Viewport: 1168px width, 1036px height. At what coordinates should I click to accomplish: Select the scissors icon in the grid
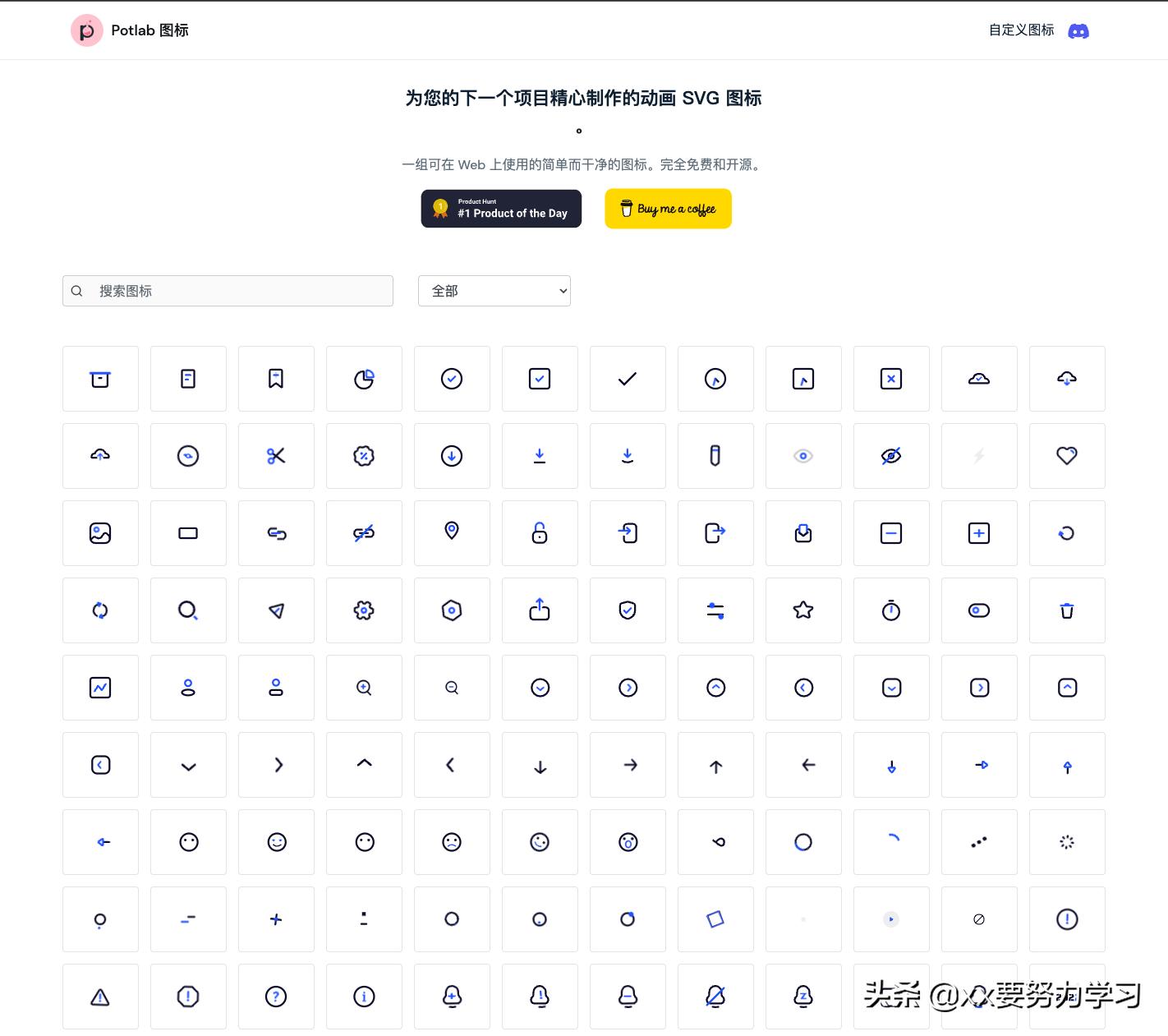click(276, 455)
